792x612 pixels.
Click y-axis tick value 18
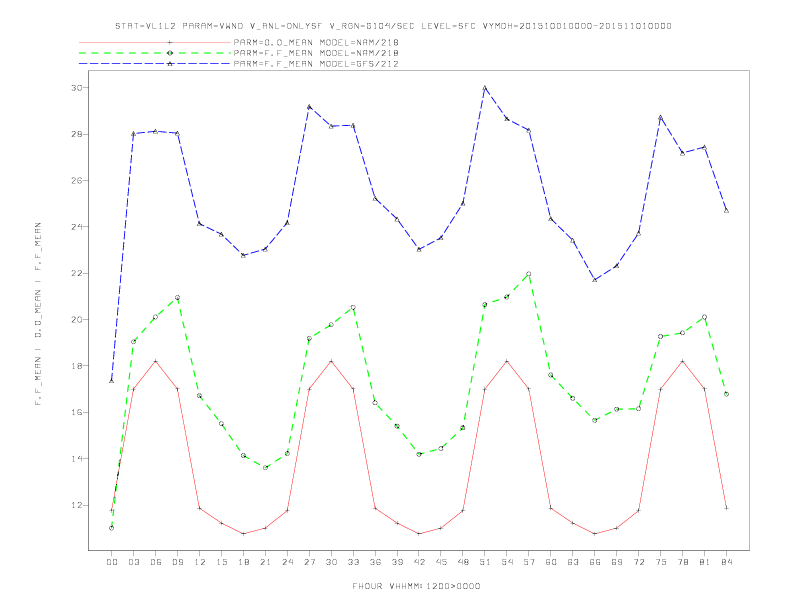(76, 366)
